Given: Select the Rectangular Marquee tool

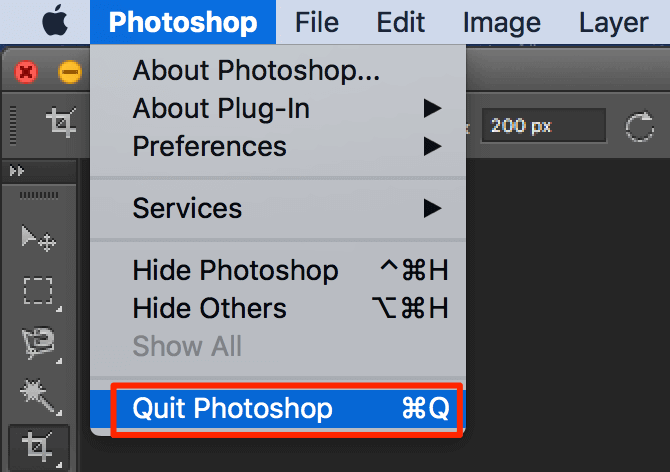Looking at the screenshot, I should tap(38, 291).
